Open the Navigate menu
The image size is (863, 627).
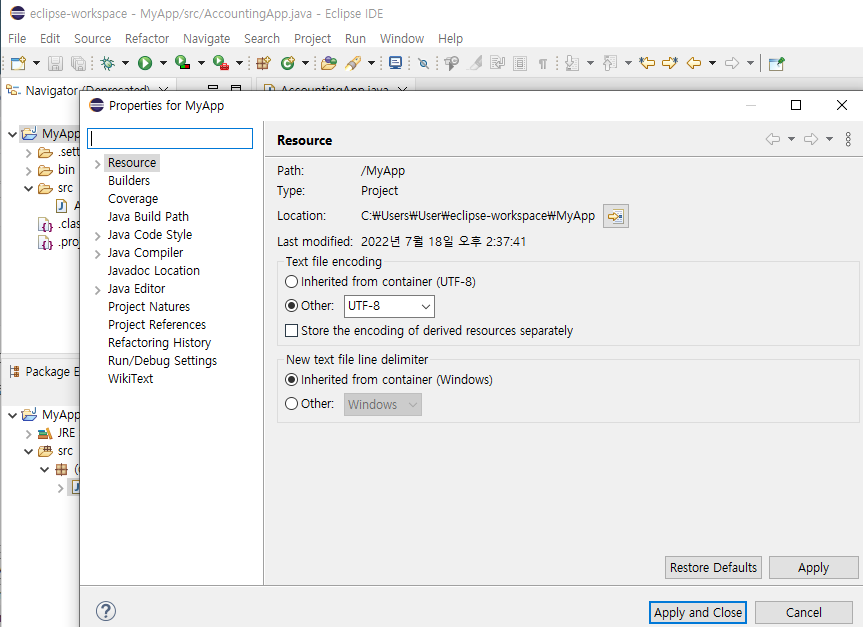[206, 39]
